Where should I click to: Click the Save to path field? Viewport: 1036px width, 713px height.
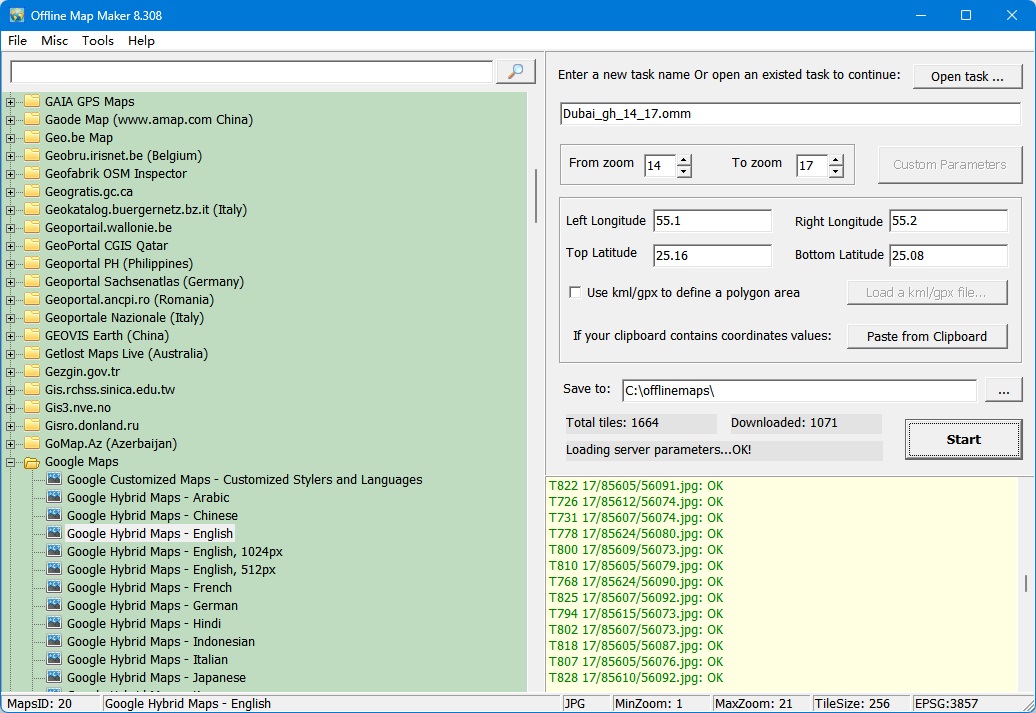tap(799, 391)
